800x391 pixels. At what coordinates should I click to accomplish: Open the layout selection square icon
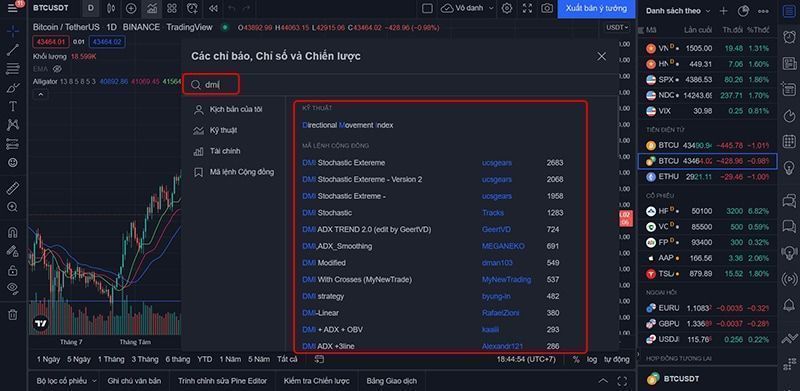pyautogui.click(x=428, y=8)
